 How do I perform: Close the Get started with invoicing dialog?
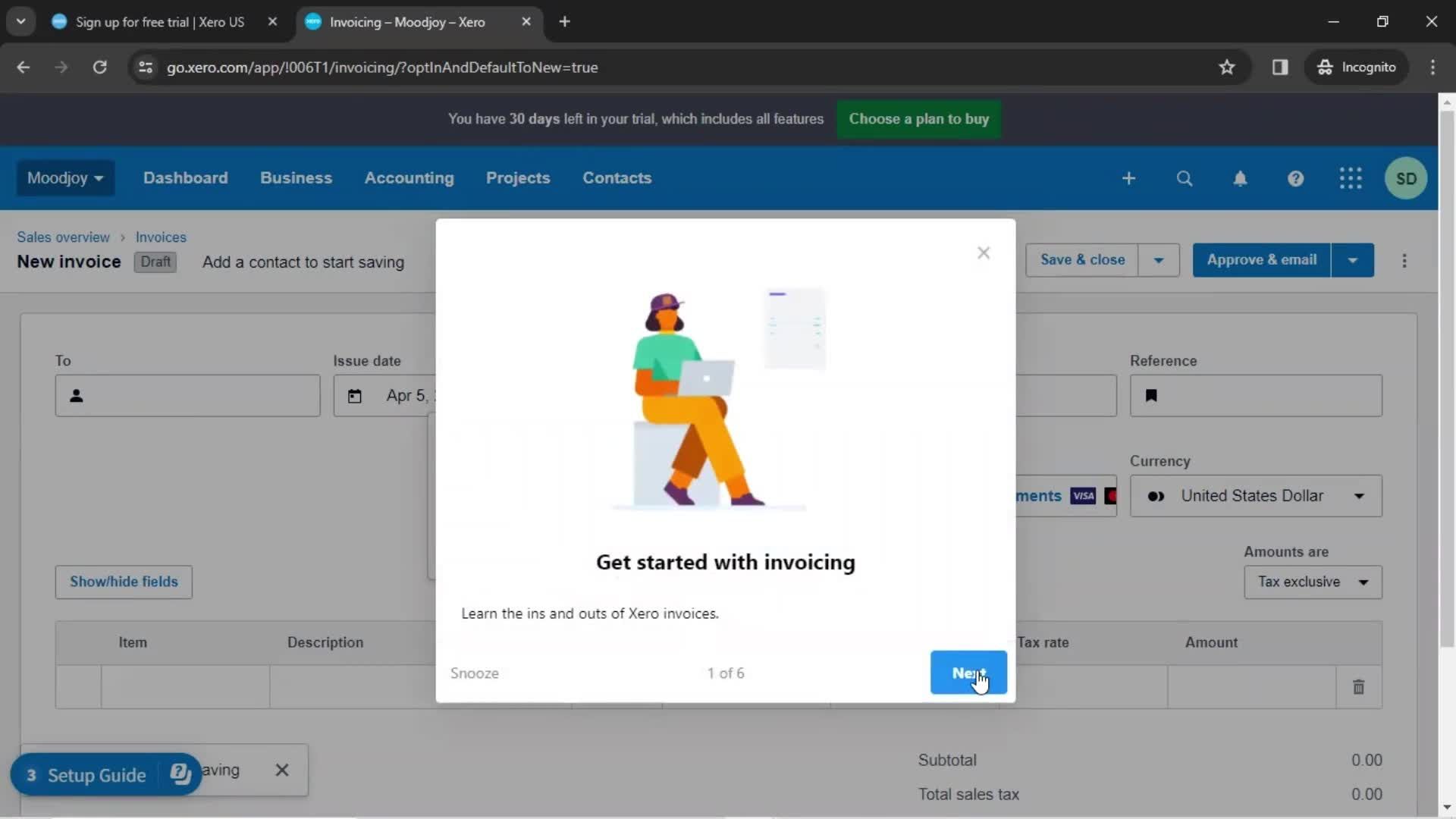984,253
